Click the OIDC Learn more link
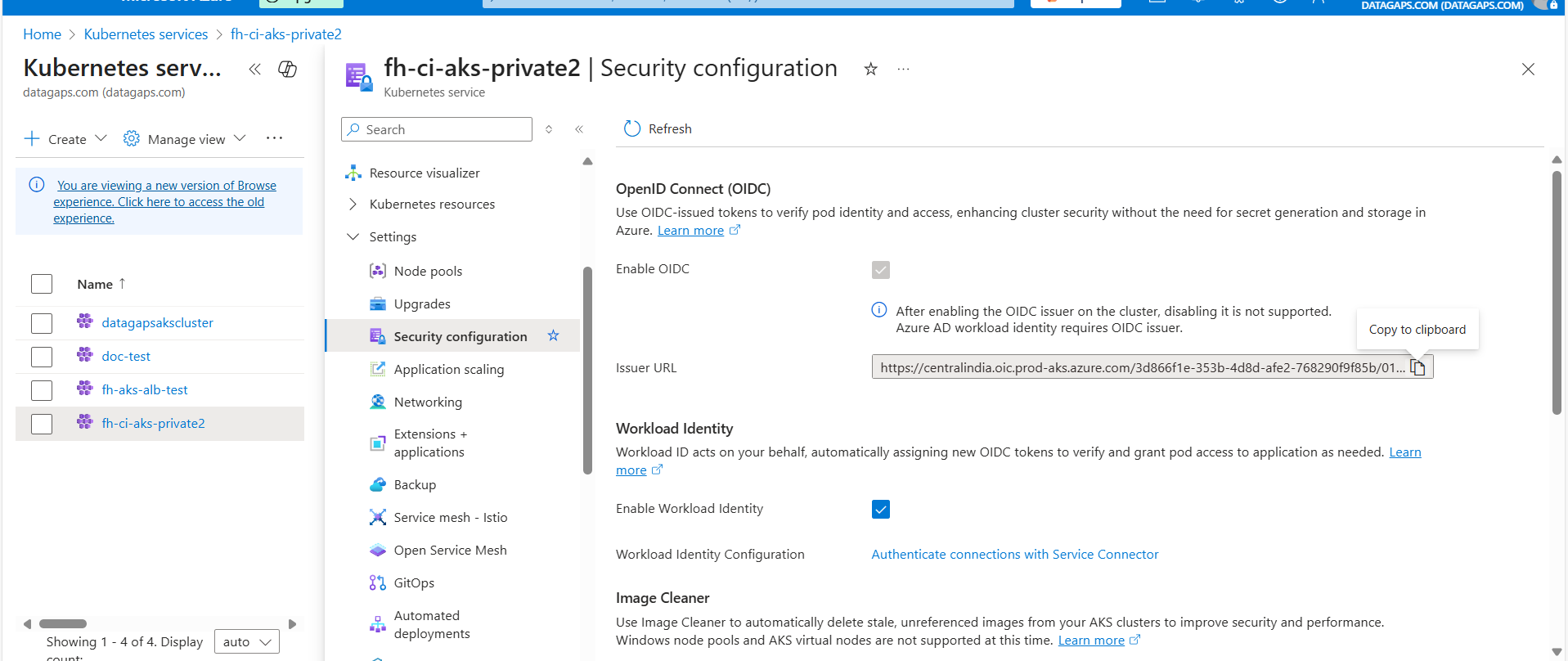The height and width of the screenshot is (661, 1568). [690, 230]
